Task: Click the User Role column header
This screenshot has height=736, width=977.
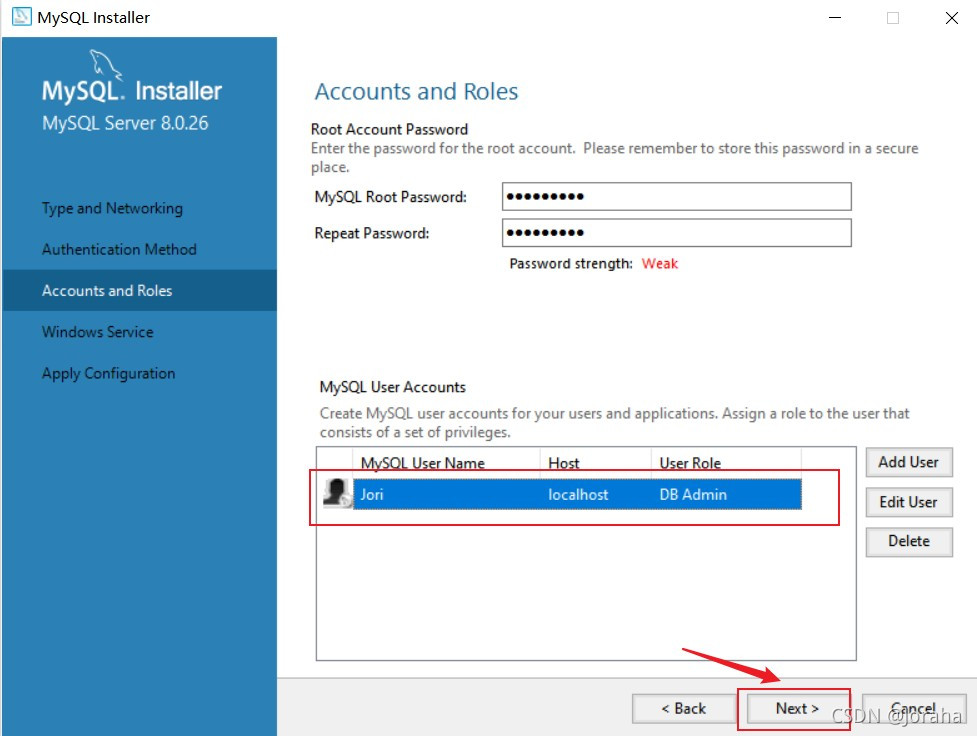Action: point(726,463)
